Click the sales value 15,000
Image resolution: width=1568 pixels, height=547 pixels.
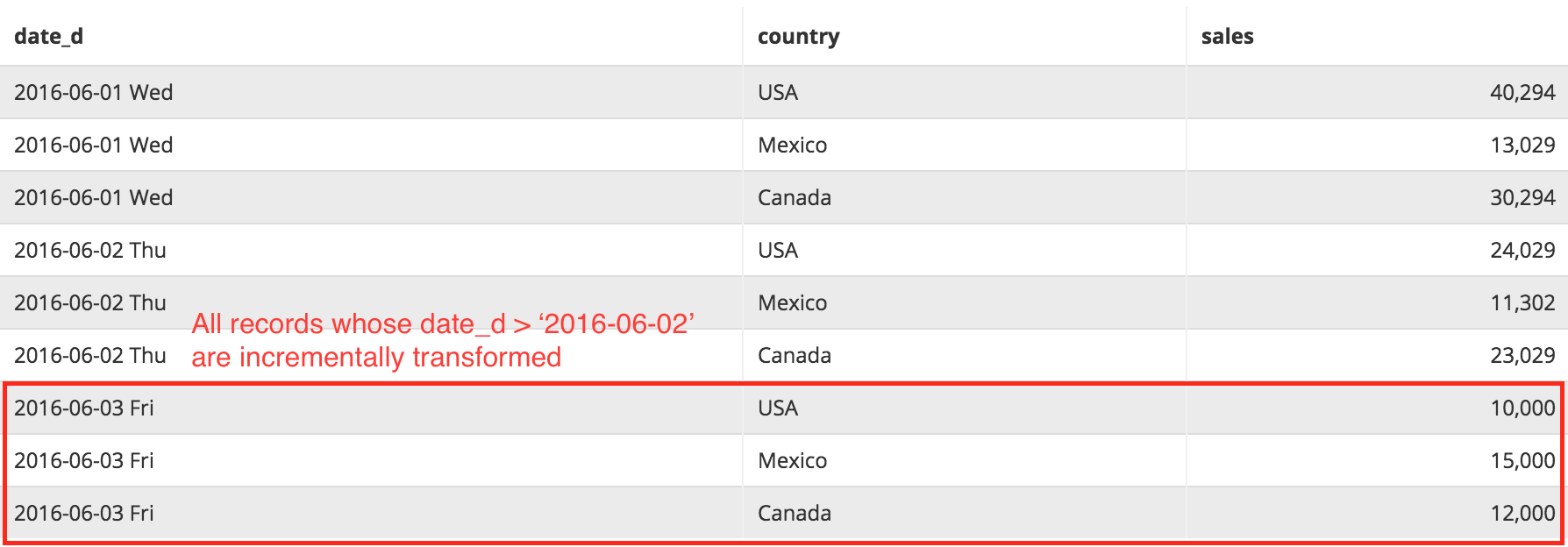pyautogui.click(x=1522, y=460)
